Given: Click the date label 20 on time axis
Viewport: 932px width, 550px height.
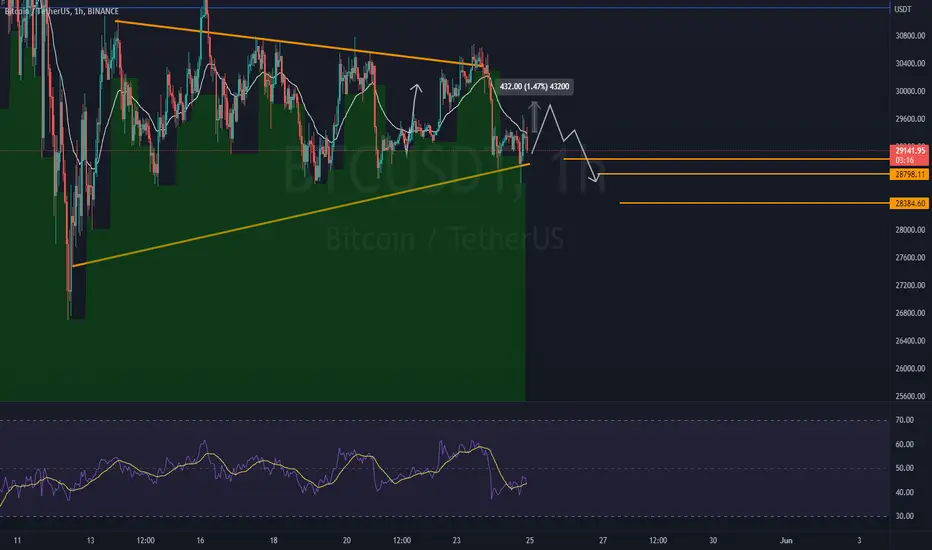Looking at the screenshot, I should [347, 540].
